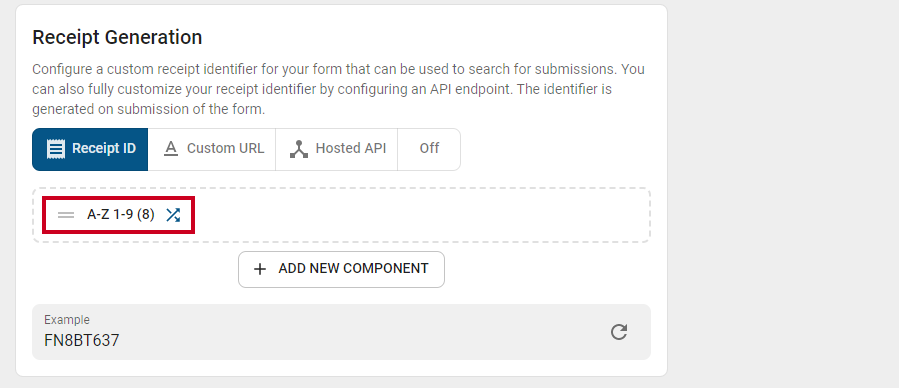Click the ADD NEW COMPONENT button label
Image resolution: width=899 pixels, height=388 pixels.
(x=353, y=268)
